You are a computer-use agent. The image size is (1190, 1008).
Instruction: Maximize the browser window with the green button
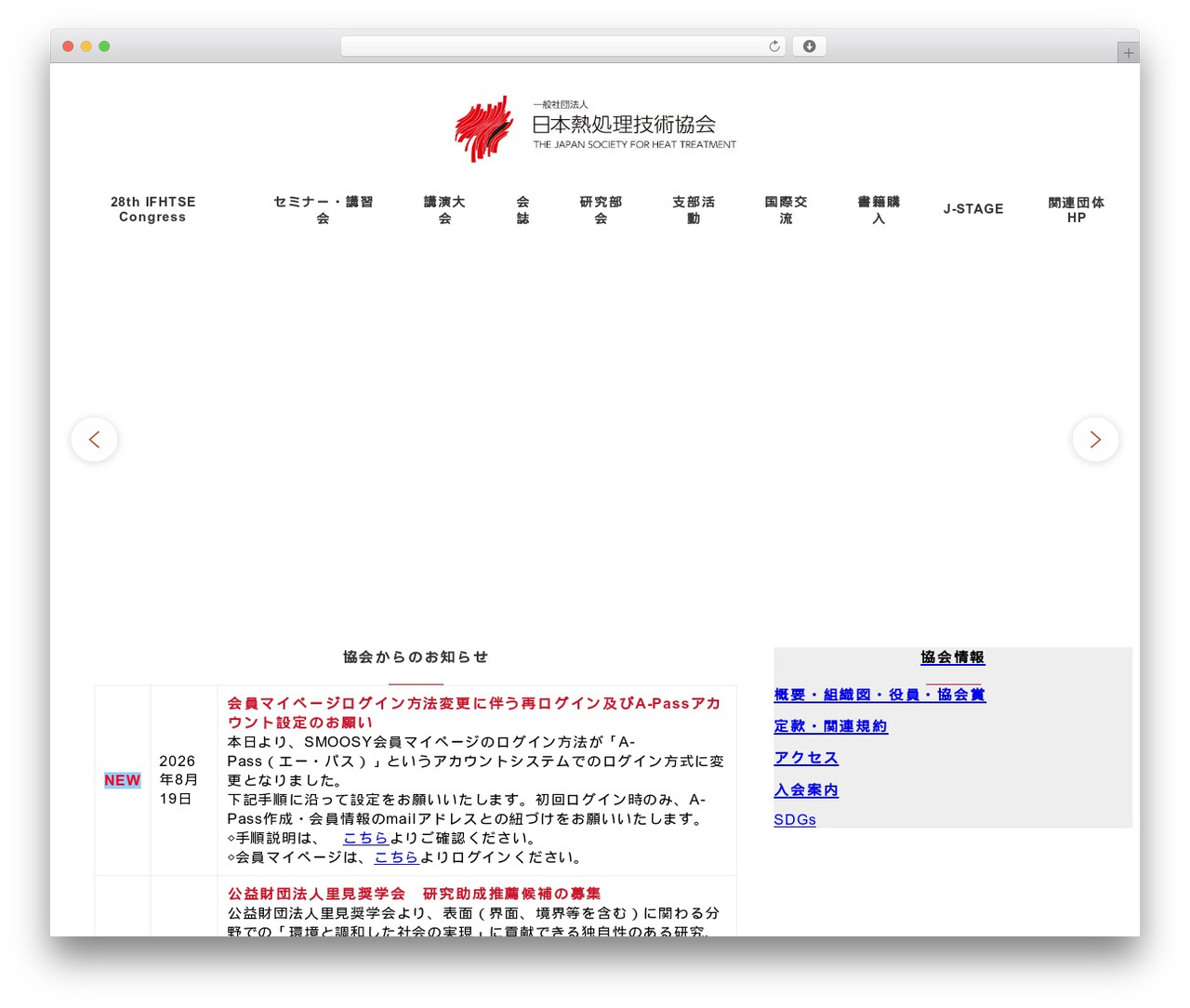click(104, 46)
